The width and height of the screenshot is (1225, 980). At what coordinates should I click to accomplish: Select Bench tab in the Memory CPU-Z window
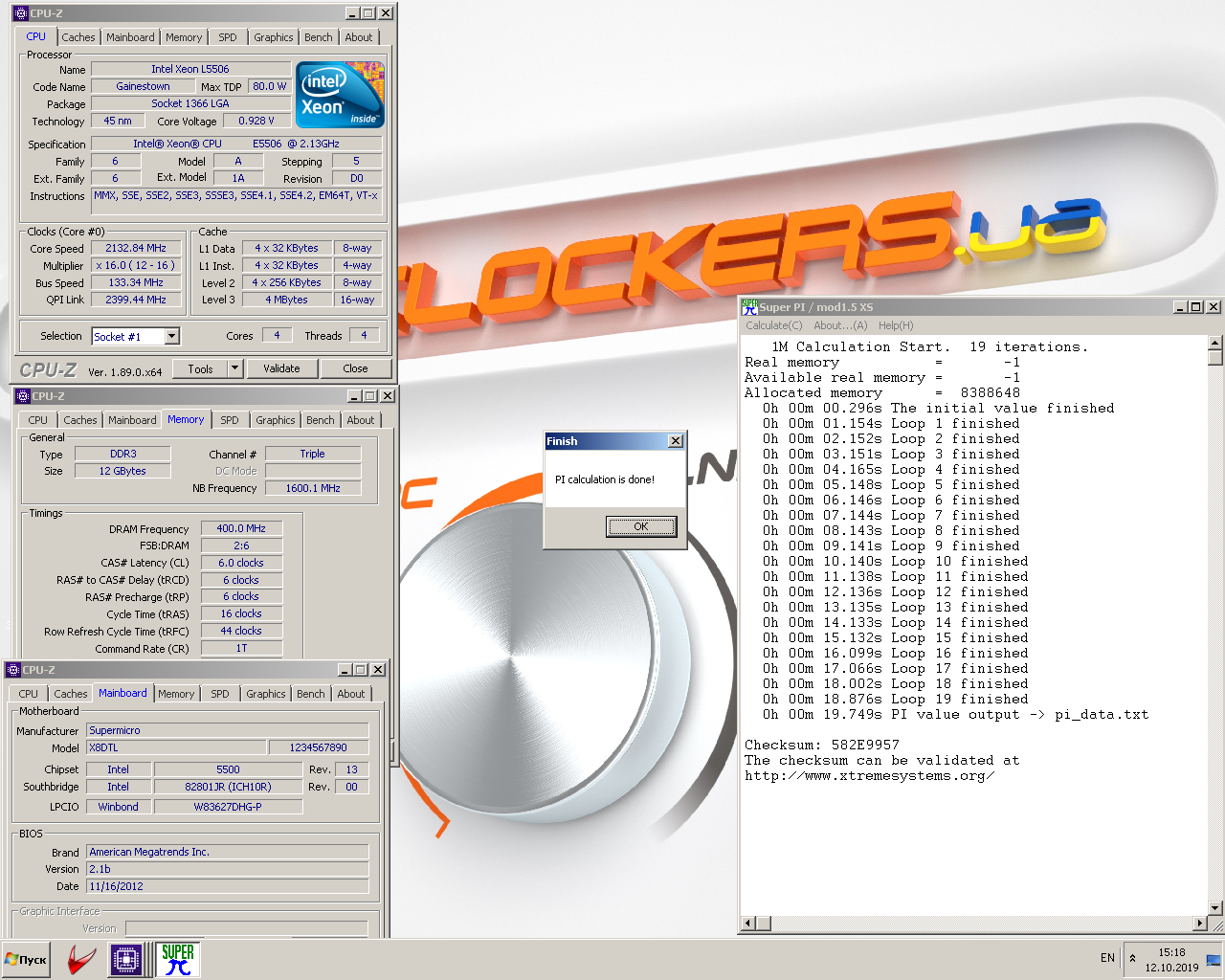tap(321, 420)
